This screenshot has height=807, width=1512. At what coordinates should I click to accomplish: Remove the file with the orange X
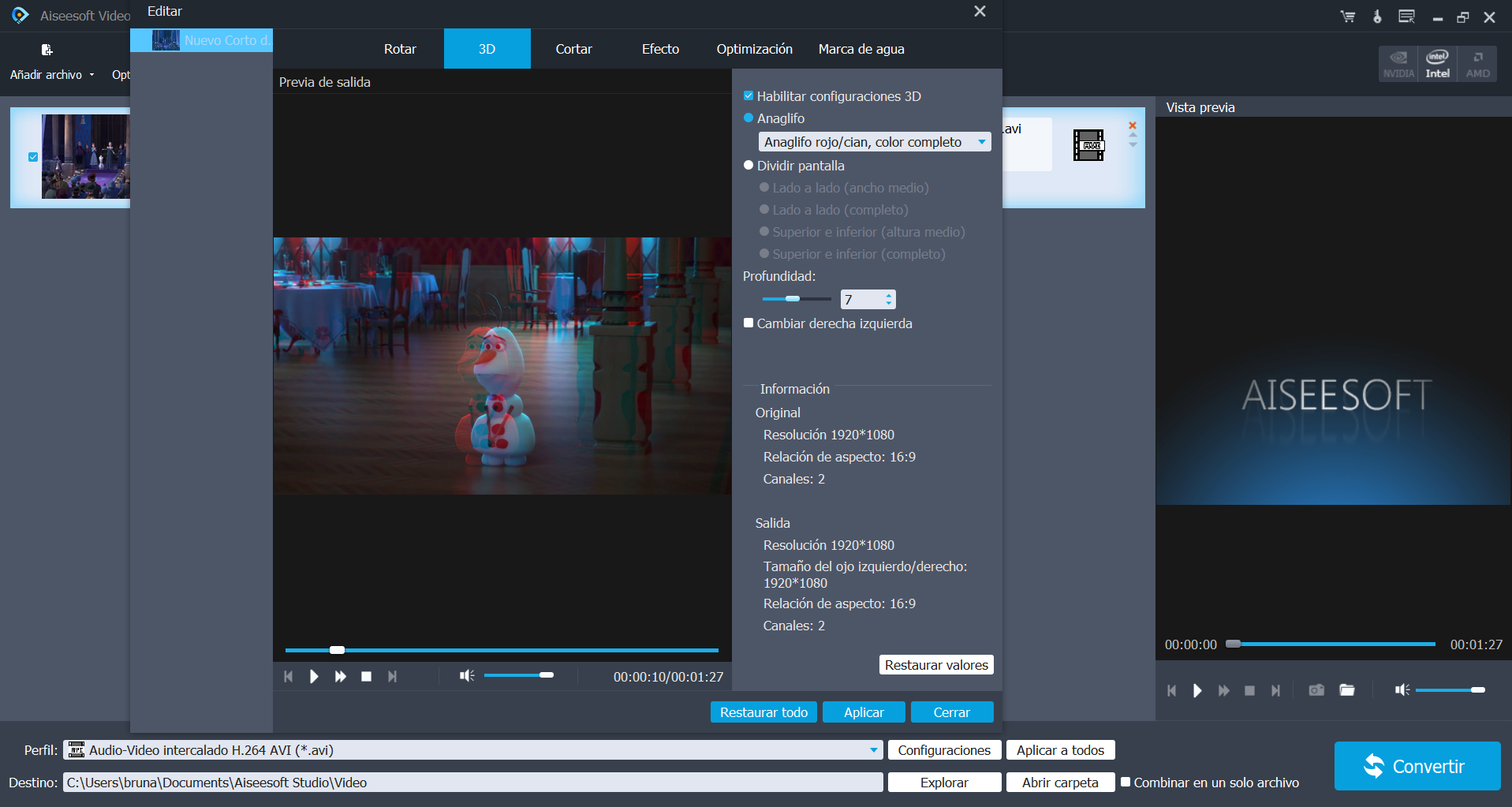click(1133, 125)
